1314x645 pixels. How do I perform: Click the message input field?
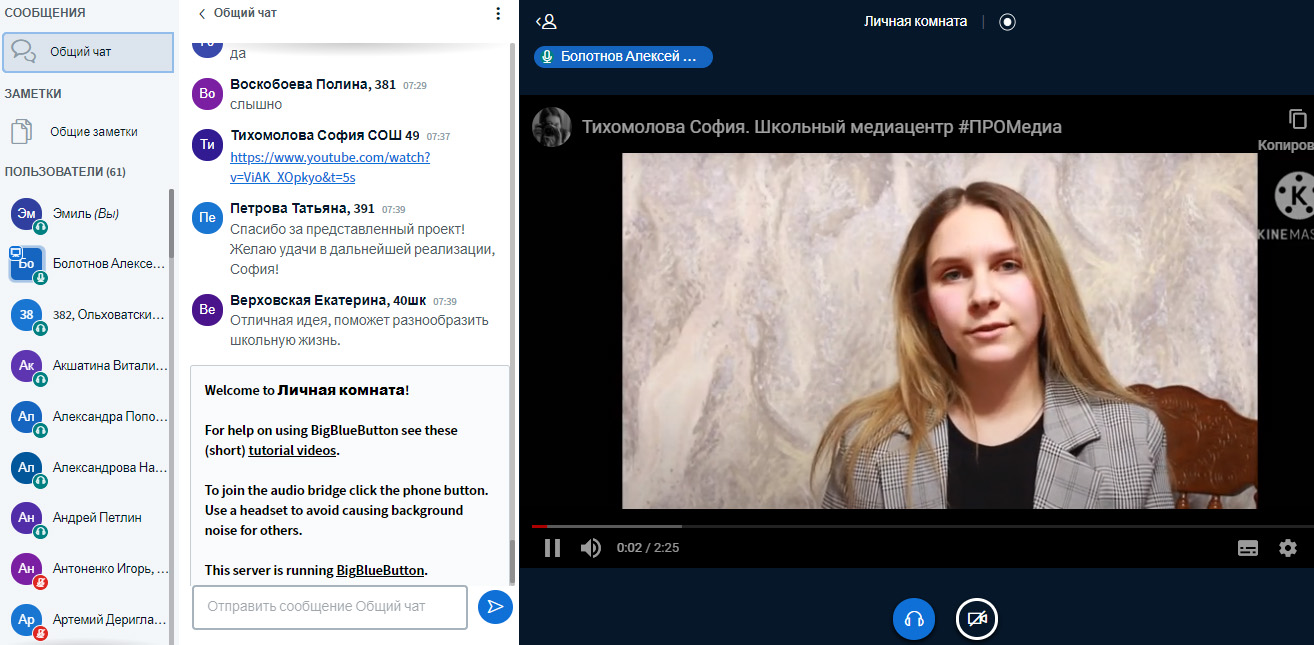coord(329,606)
